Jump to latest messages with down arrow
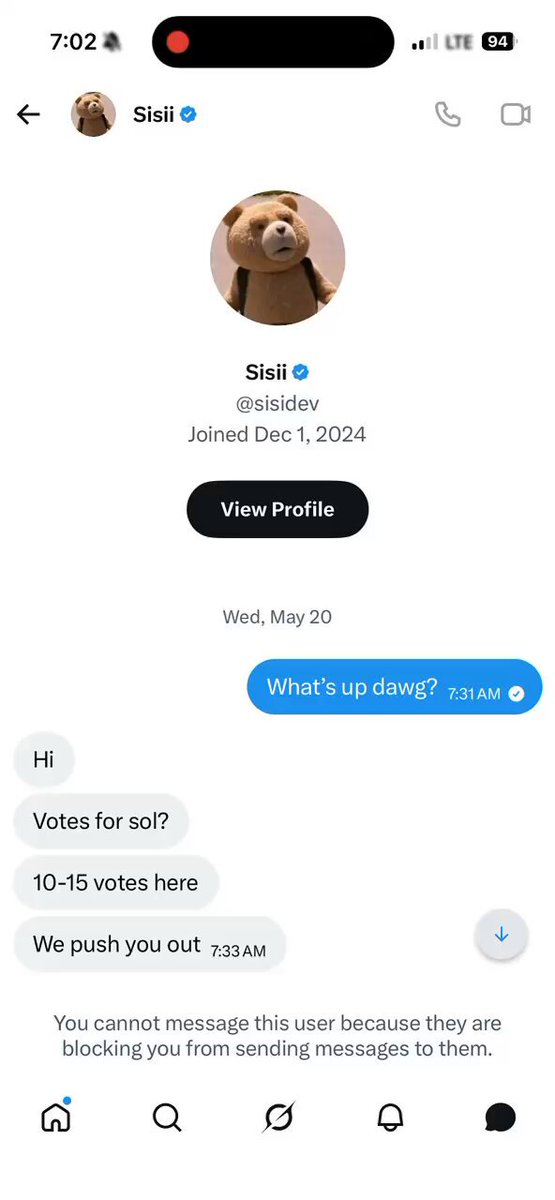 tap(501, 934)
